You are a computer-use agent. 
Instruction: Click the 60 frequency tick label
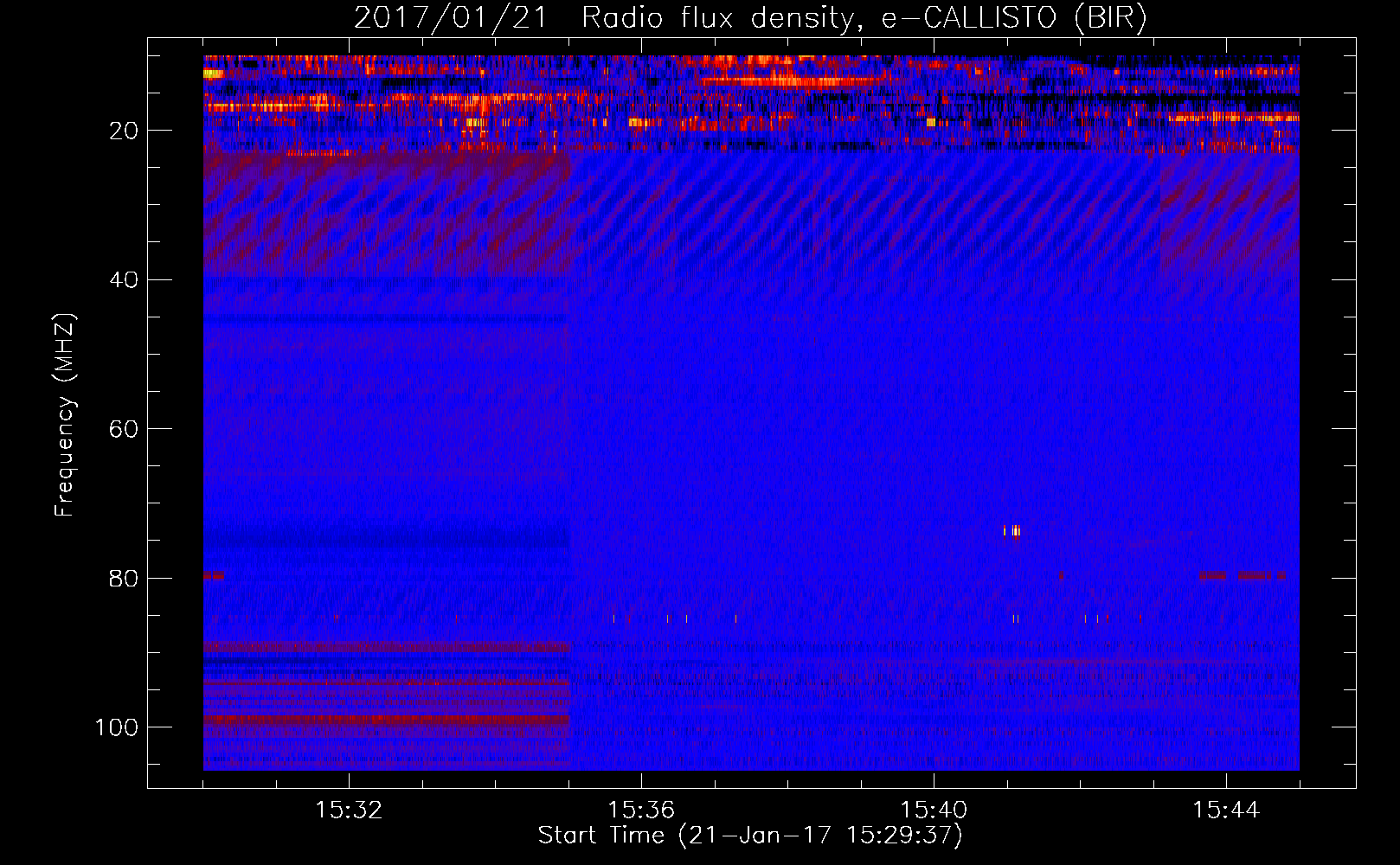tap(124, 429)
